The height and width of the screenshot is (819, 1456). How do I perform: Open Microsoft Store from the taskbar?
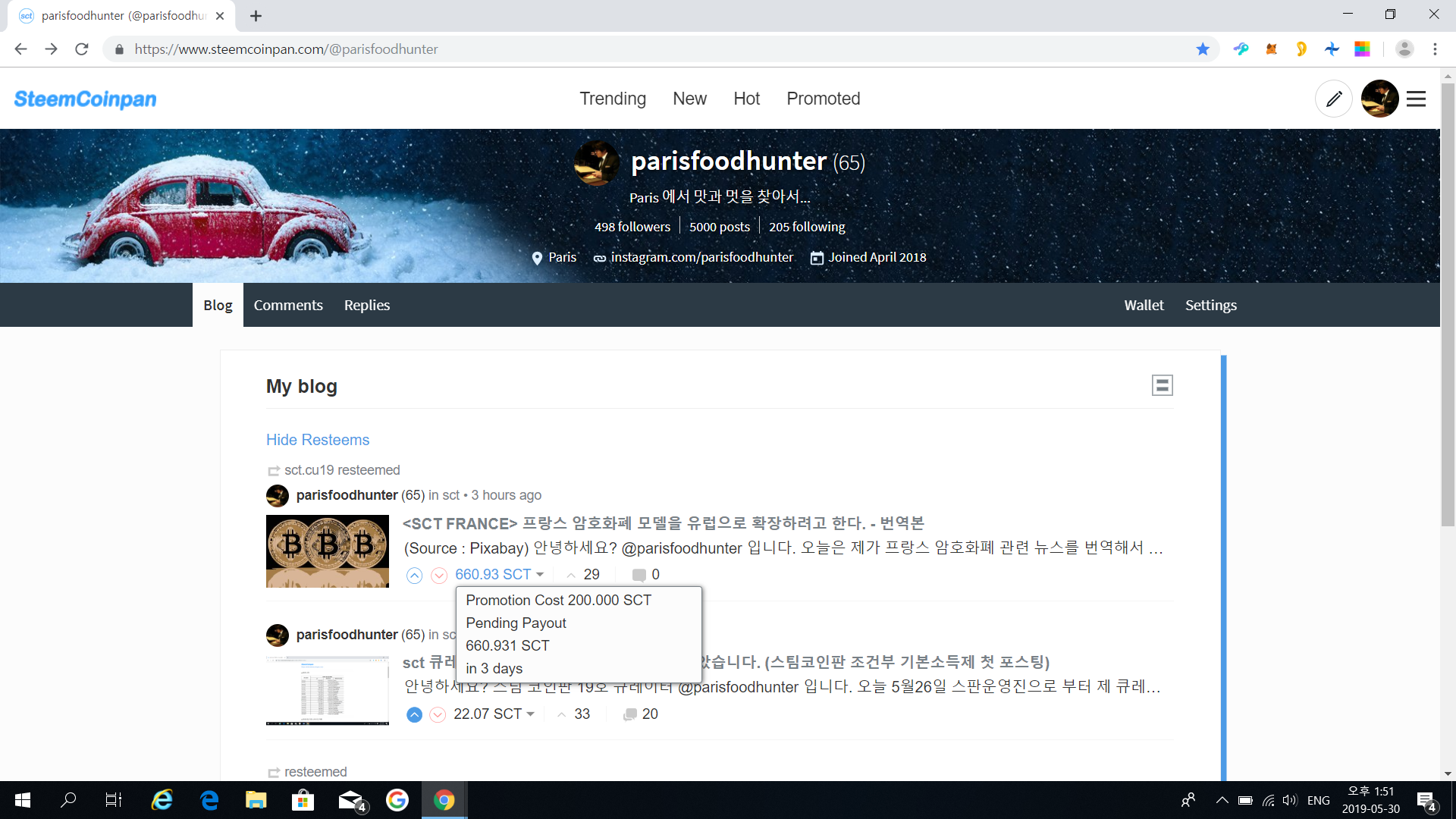pos(303,800)
